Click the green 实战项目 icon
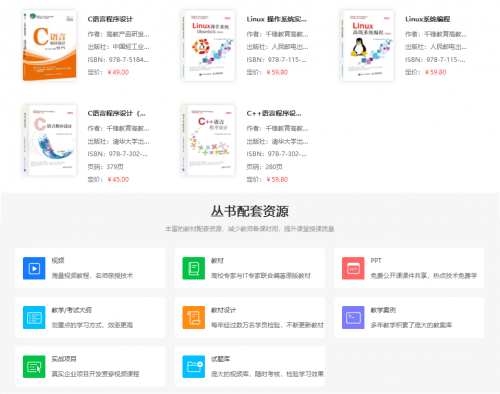Image resolution: width=500 pixels, height=394 pixels. tap(34, 367)
